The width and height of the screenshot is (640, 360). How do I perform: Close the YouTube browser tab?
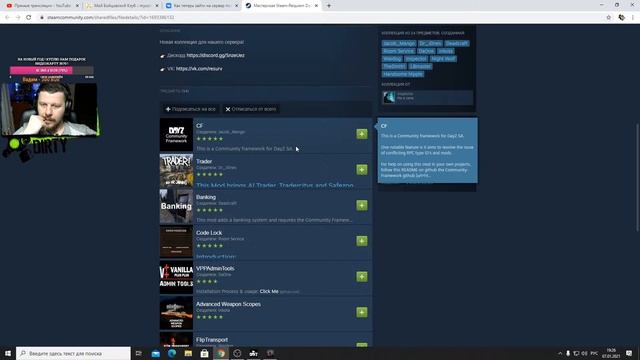[77, 6]
